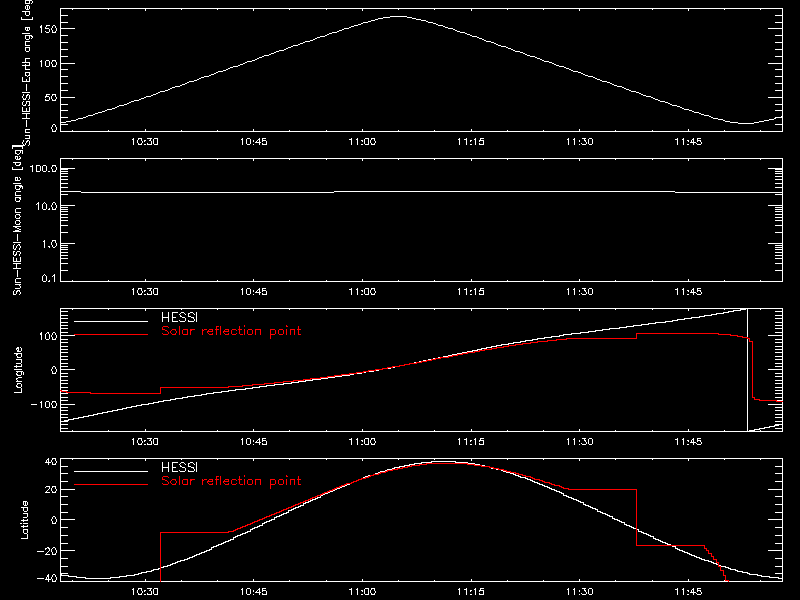This screenshot has width=800, height=600.
Task: Click red legend line sample in Latitude plot
Action: click(x=111, y=485)
